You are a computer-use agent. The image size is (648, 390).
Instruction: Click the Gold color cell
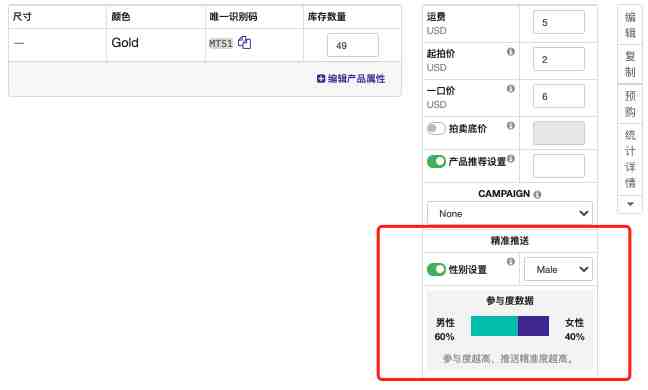coord(125,43)
